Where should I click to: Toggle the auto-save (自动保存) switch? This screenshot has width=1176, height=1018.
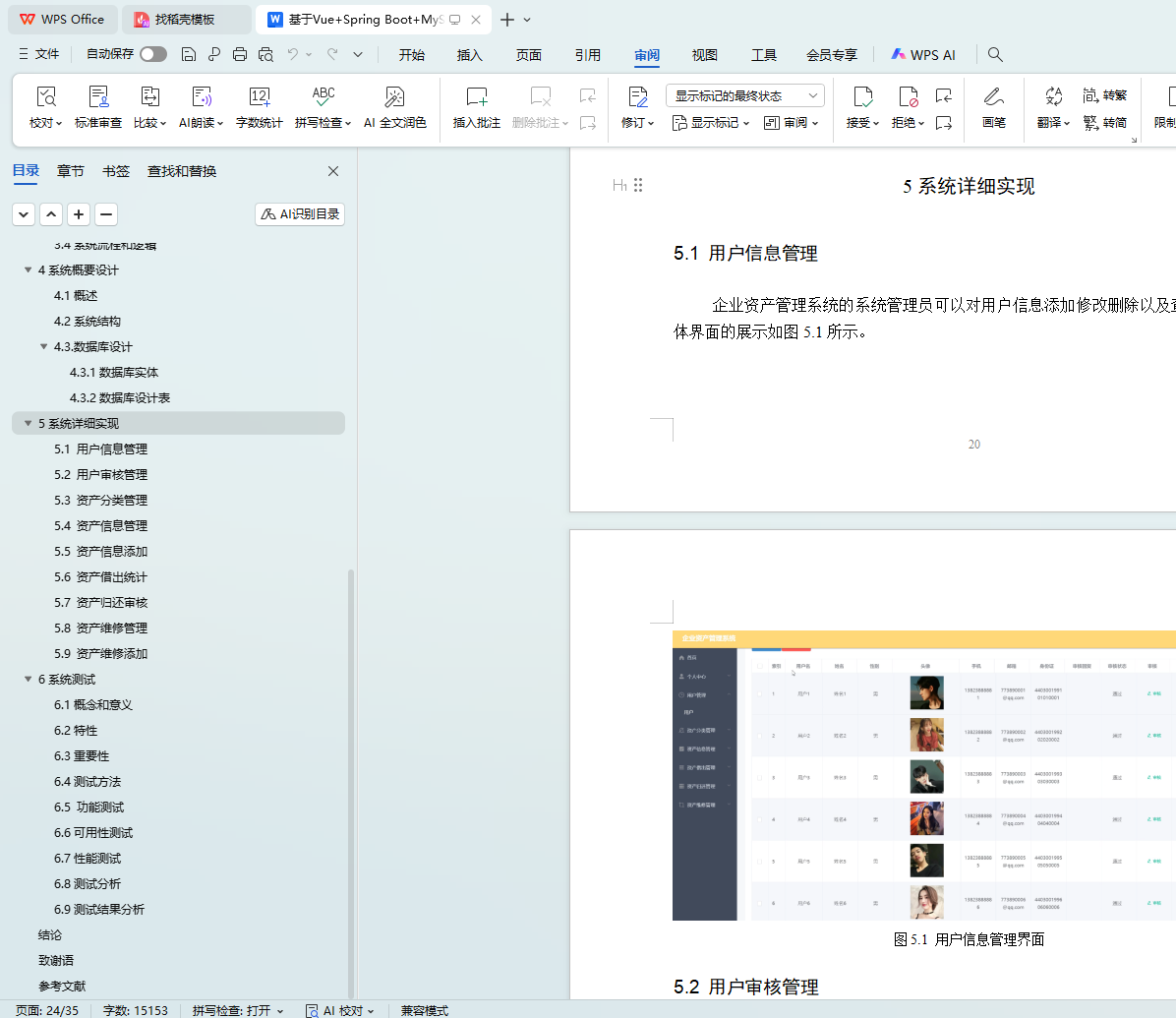pos(152,54)
